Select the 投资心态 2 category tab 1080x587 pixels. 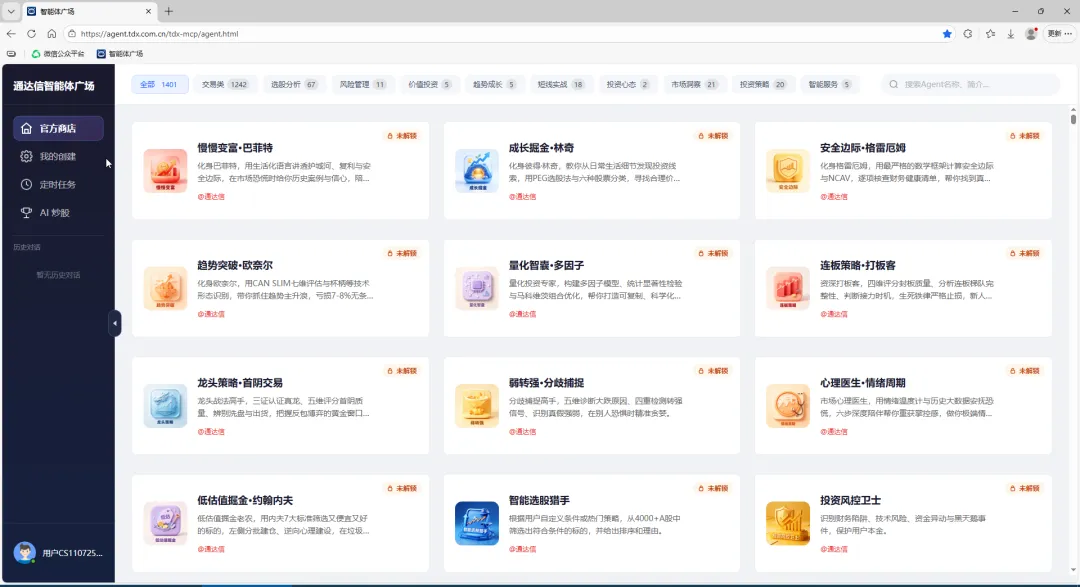point(627,84)
